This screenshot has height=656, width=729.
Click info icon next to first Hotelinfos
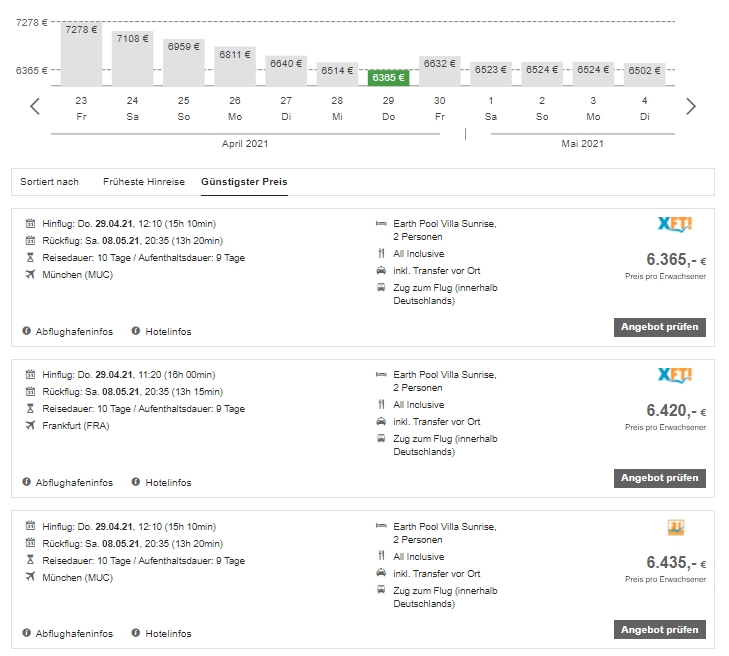pos(136,331)
